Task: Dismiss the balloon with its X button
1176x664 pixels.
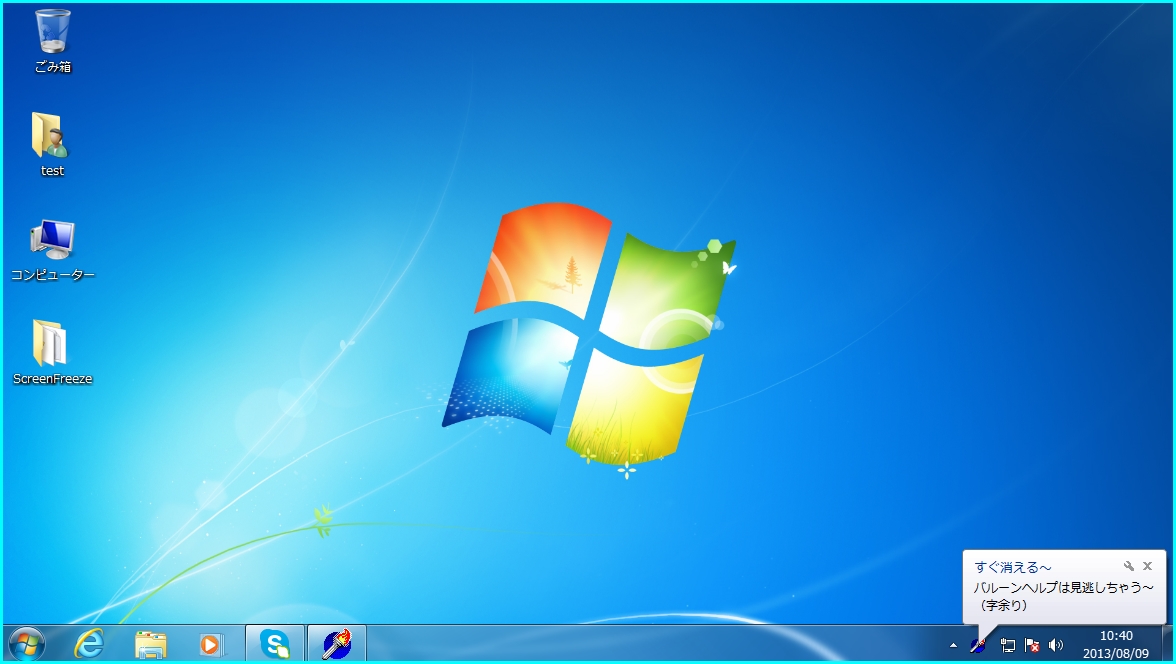Action: pos(1146,565)
